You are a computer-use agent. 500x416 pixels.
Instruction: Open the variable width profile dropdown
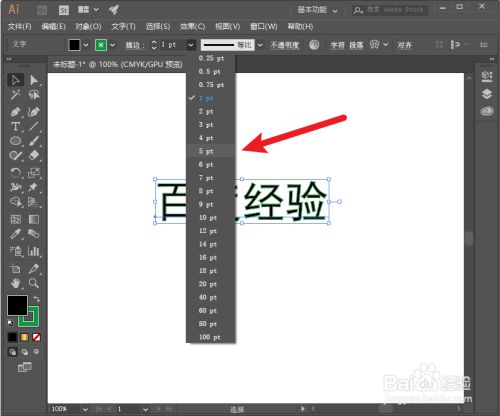[x=260, y=45]
